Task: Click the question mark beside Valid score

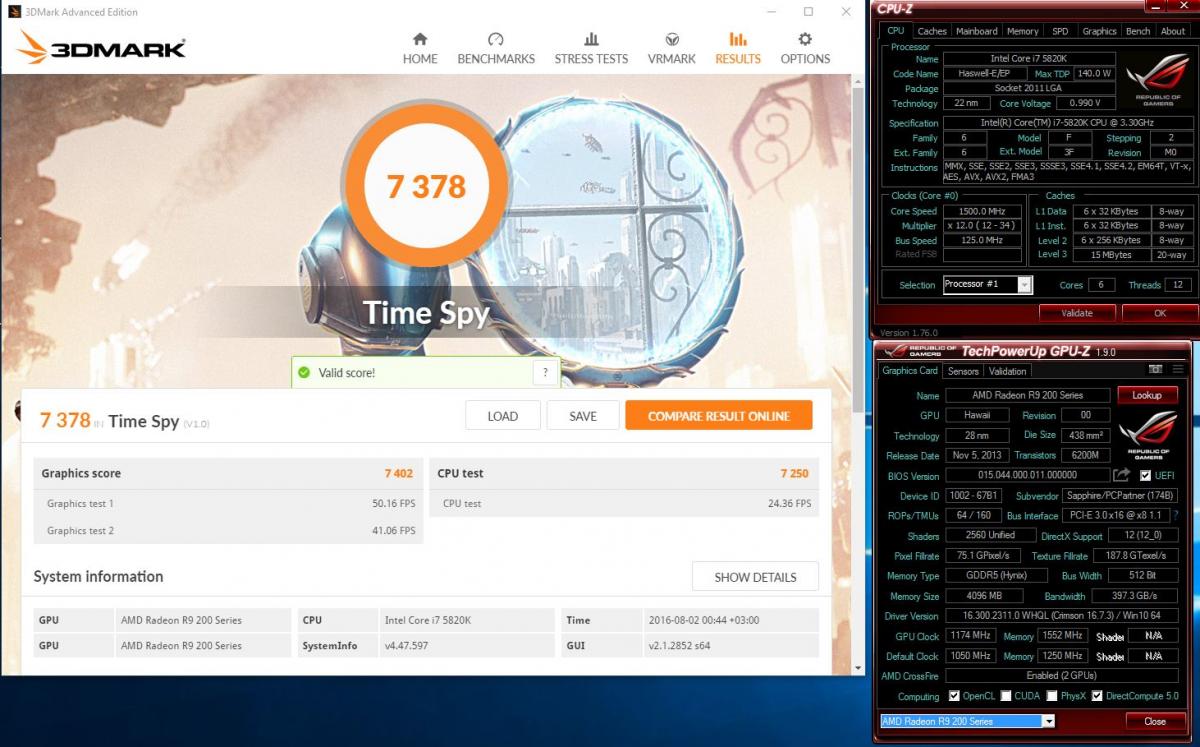Action: click(x=545, y=373)
